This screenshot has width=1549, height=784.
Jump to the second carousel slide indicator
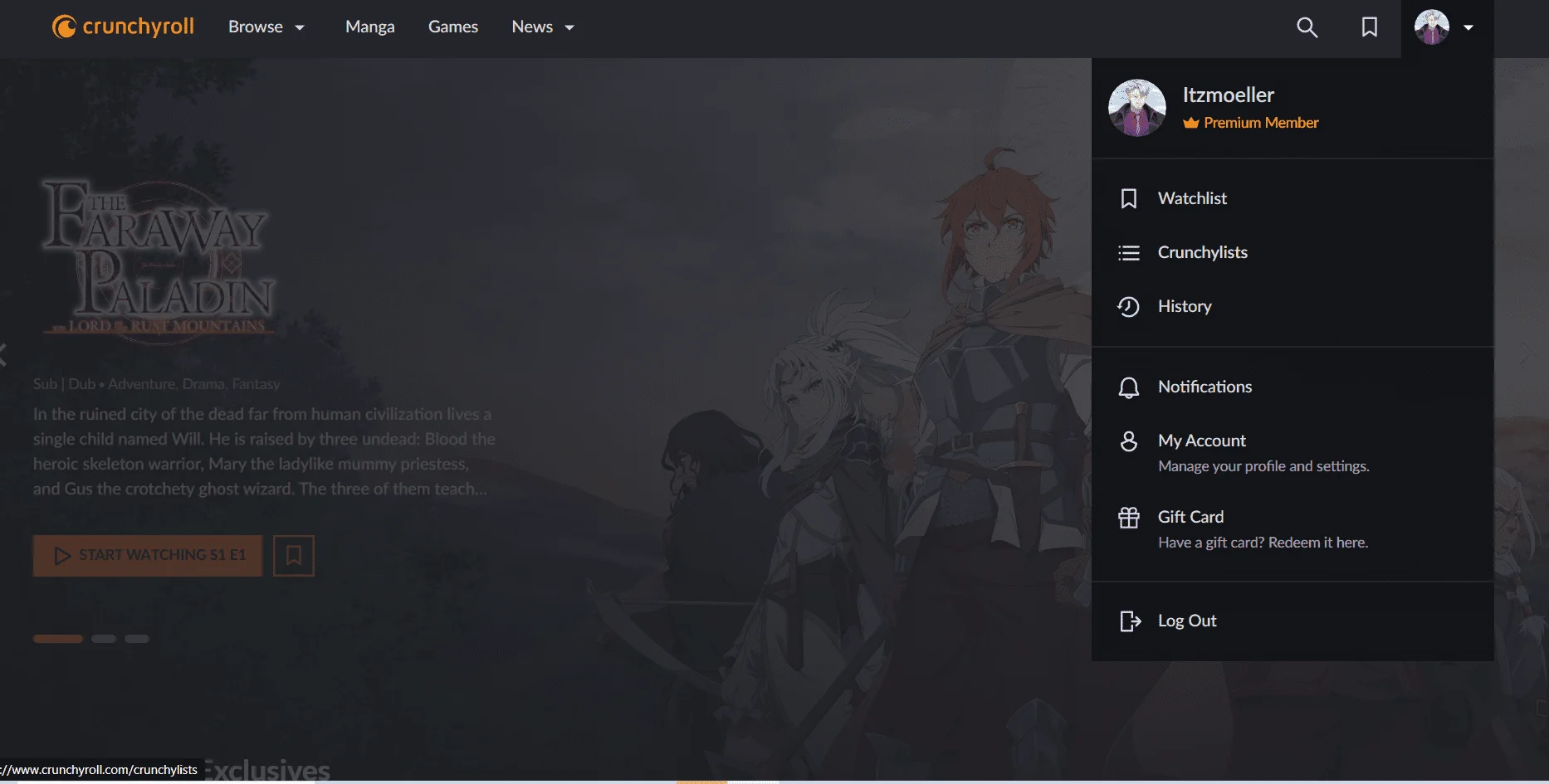coord(104,639)
